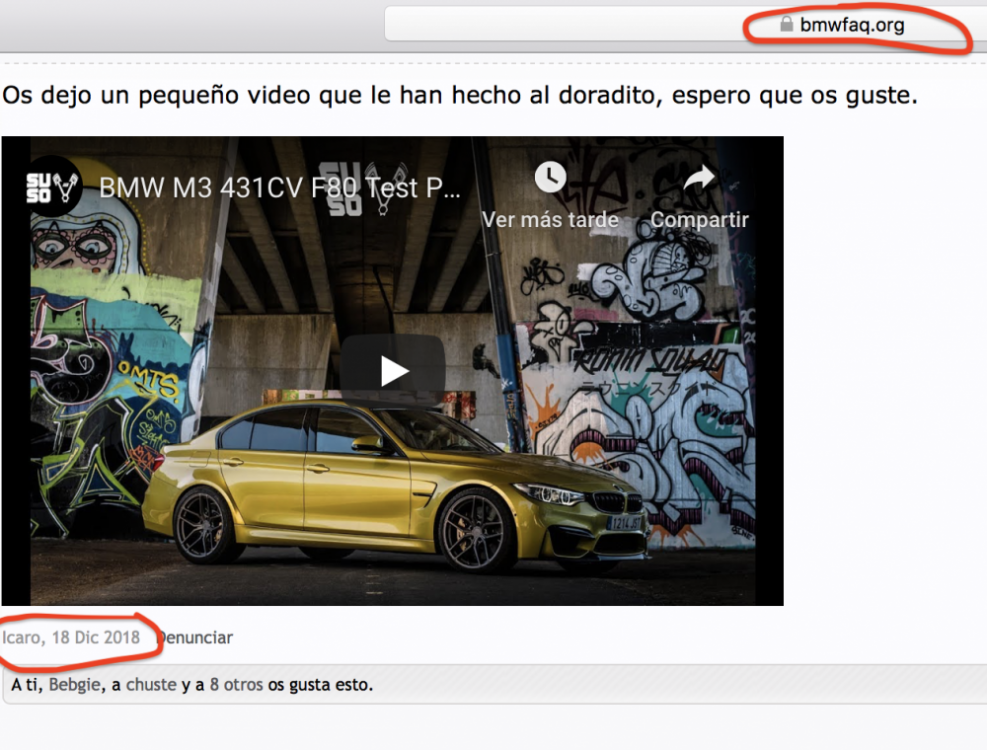Screen dimensions: 987x750
Task: Open chuste's profile link
Action: [151, 685]
